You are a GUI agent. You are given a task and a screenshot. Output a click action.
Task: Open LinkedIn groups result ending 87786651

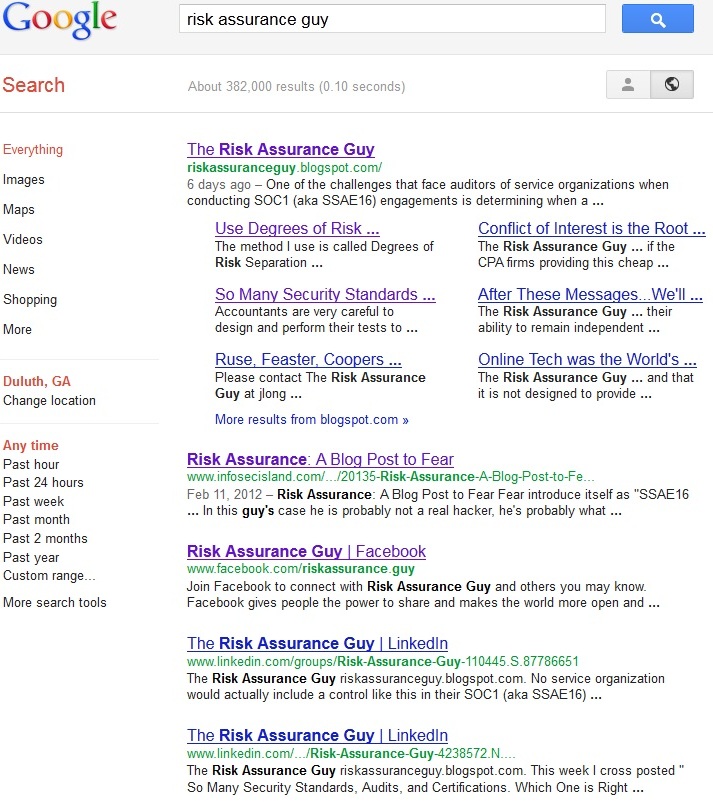[317, 643]
